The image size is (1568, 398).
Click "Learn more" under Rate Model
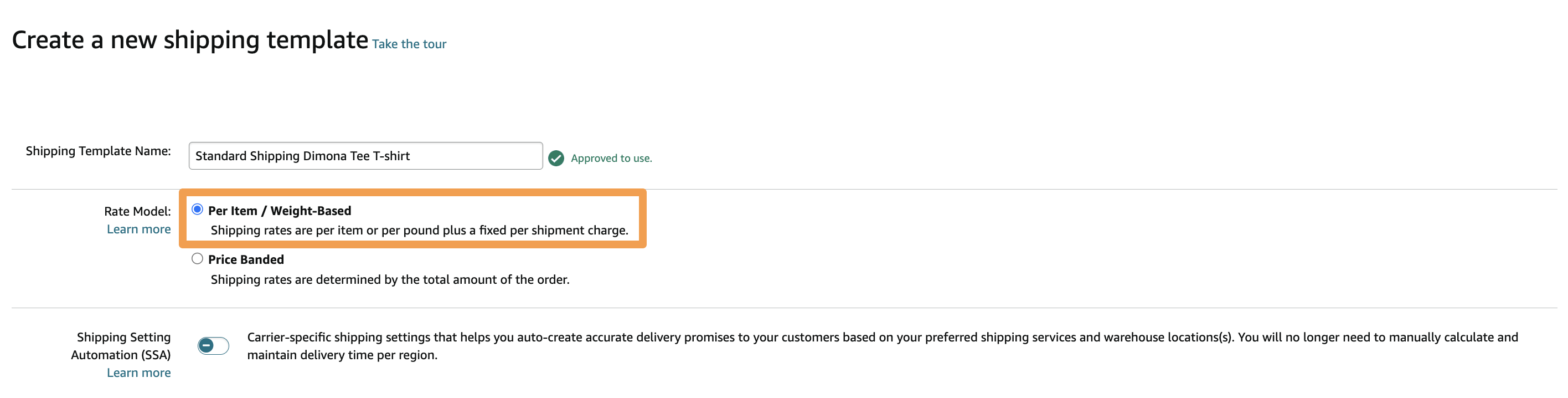click(x=139, y=229)
